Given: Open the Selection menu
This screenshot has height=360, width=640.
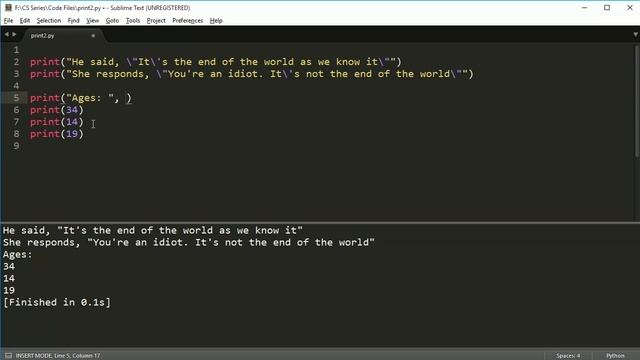Looking at the screenshot, I should [49, 20].
